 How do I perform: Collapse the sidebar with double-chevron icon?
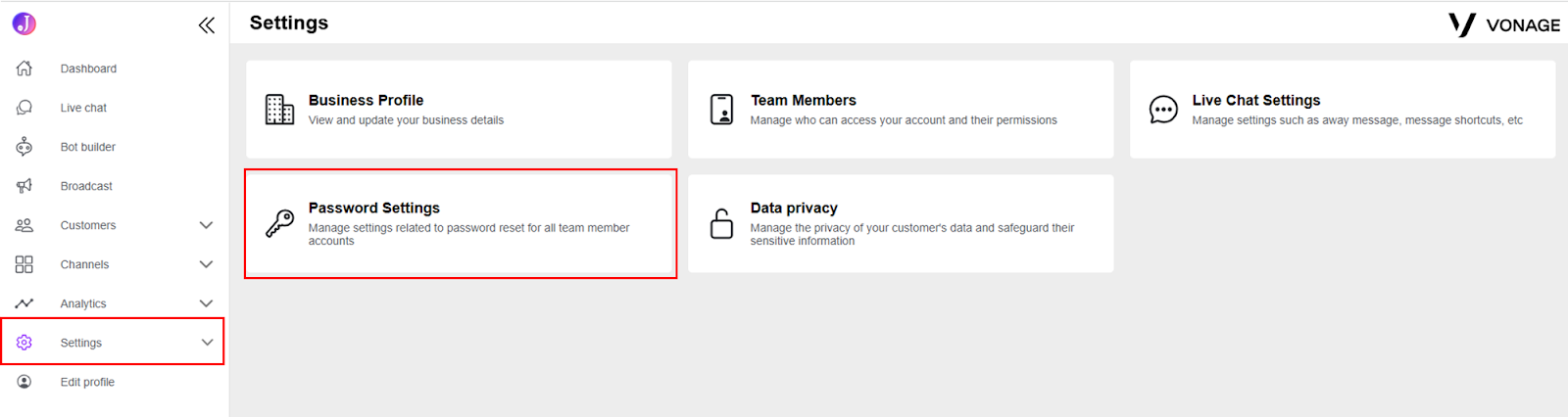pyautogui.click(x=206, y=25)
